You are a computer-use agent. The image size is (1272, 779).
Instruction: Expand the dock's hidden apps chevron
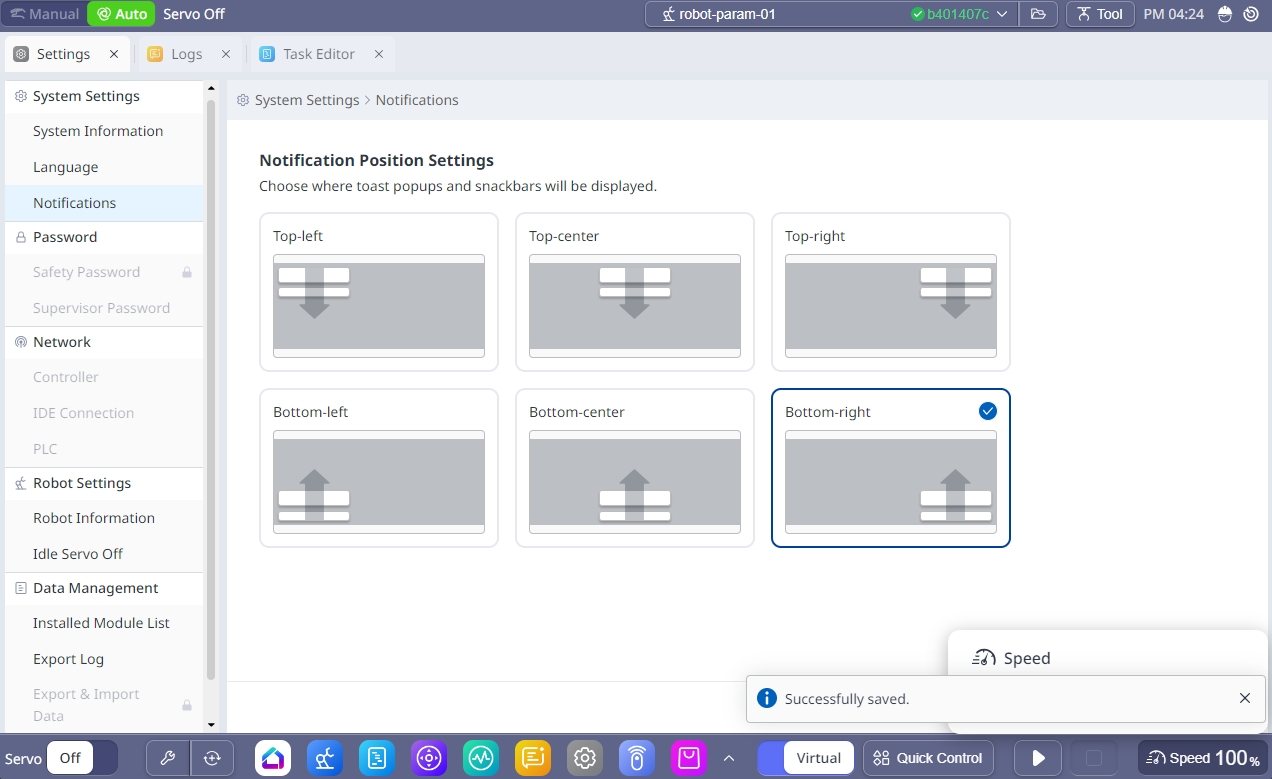click(x=729, y=758)
